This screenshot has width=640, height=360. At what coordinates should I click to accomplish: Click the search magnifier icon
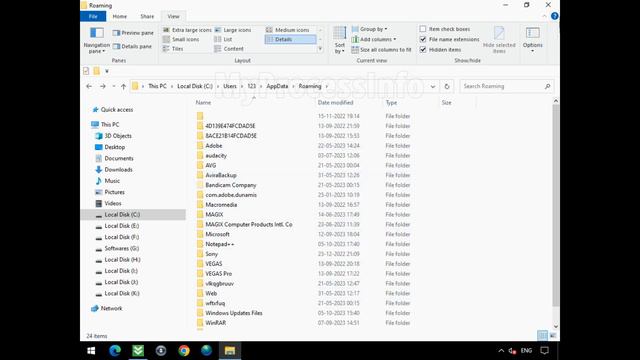click(547, 87)
